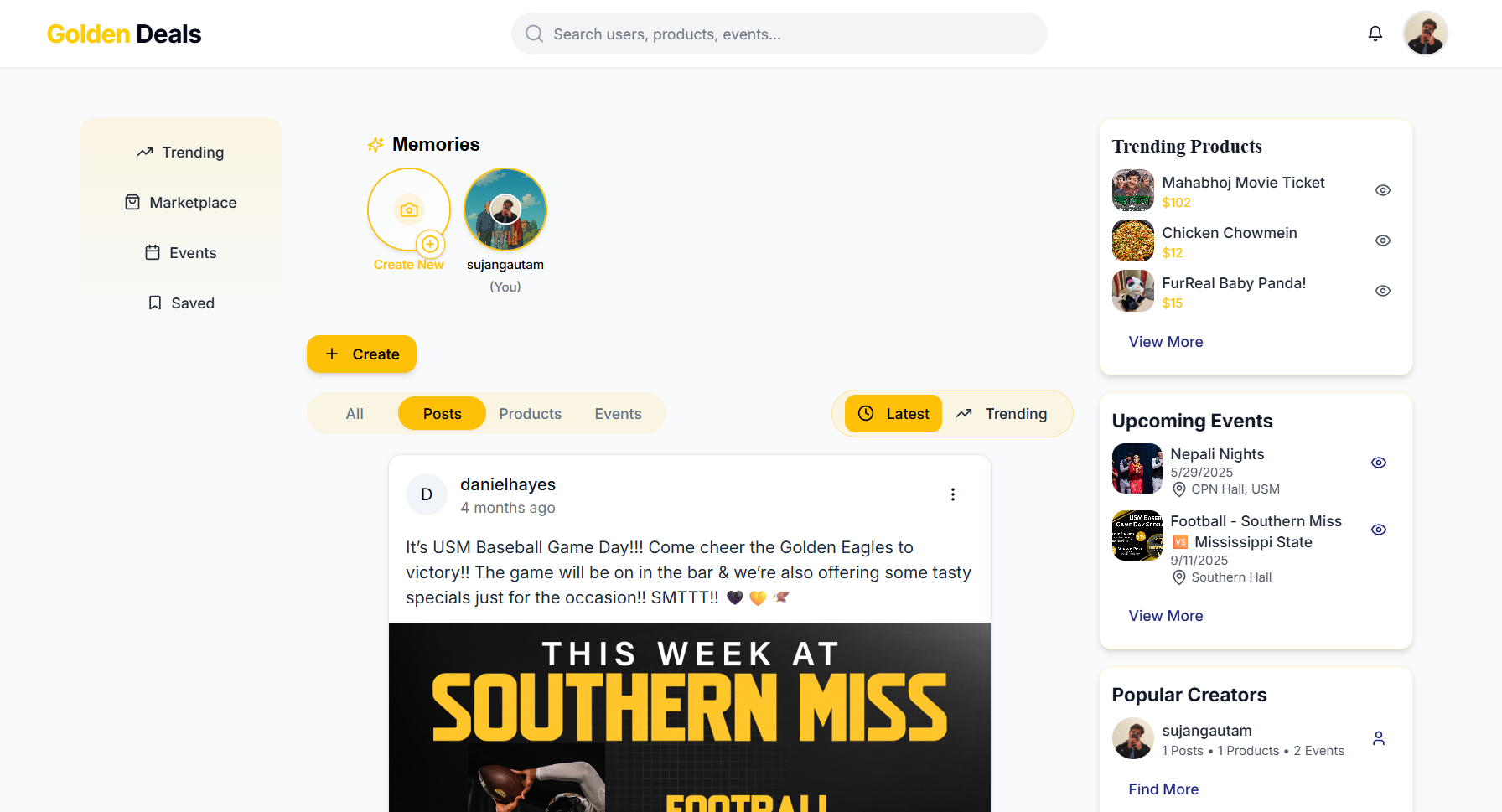This screenshot has height=812, width=1502.
Task: Go to Trending in the sidebar
Action: pyautogui.click(x=181, y=153)
